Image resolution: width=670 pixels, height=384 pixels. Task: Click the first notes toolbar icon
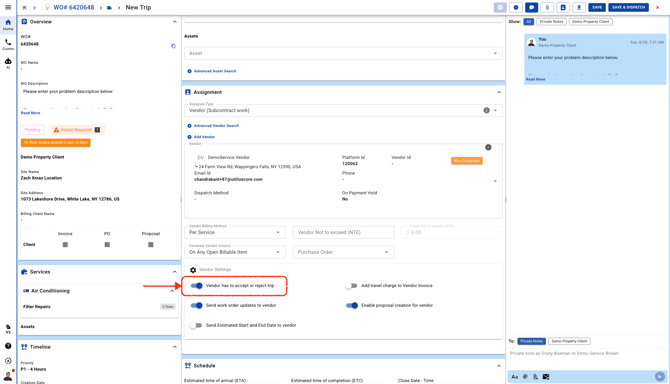(500, 7)
